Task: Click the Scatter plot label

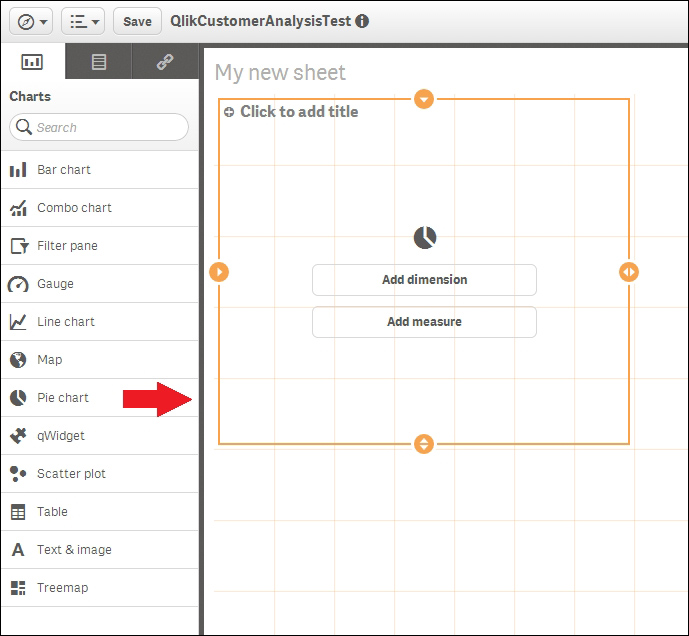Action: [71, 473]
